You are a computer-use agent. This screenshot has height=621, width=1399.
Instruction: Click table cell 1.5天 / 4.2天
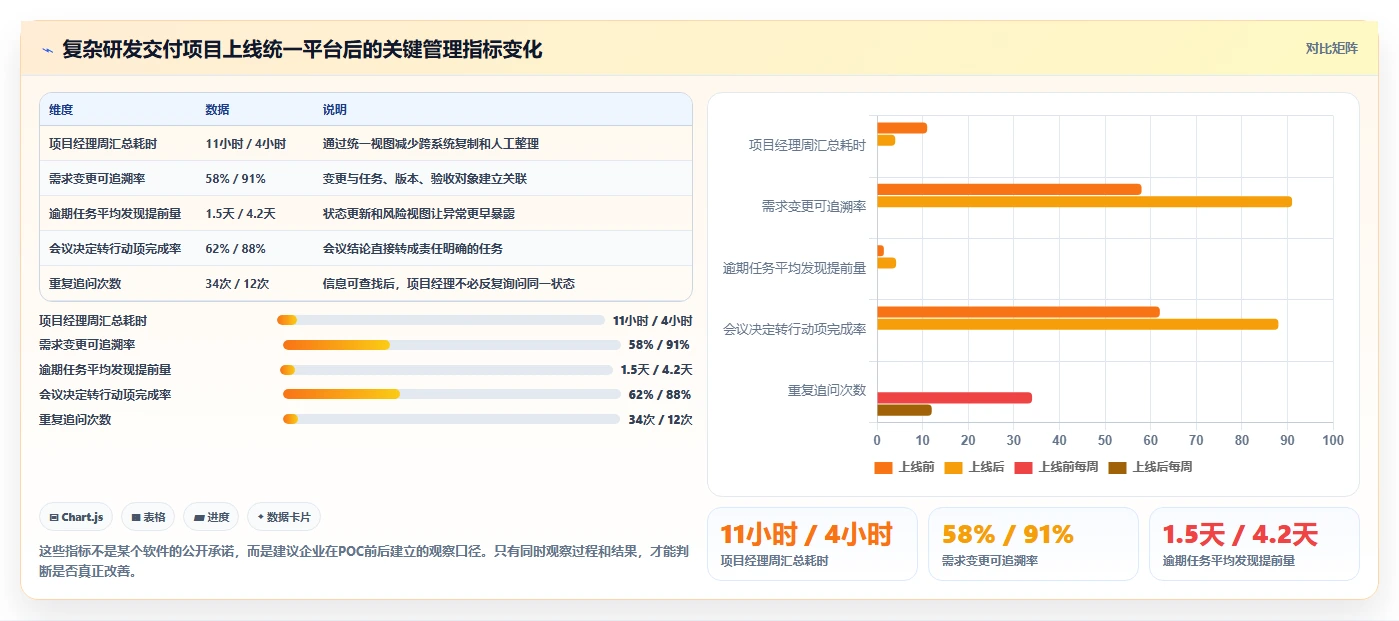coord(240,214)
